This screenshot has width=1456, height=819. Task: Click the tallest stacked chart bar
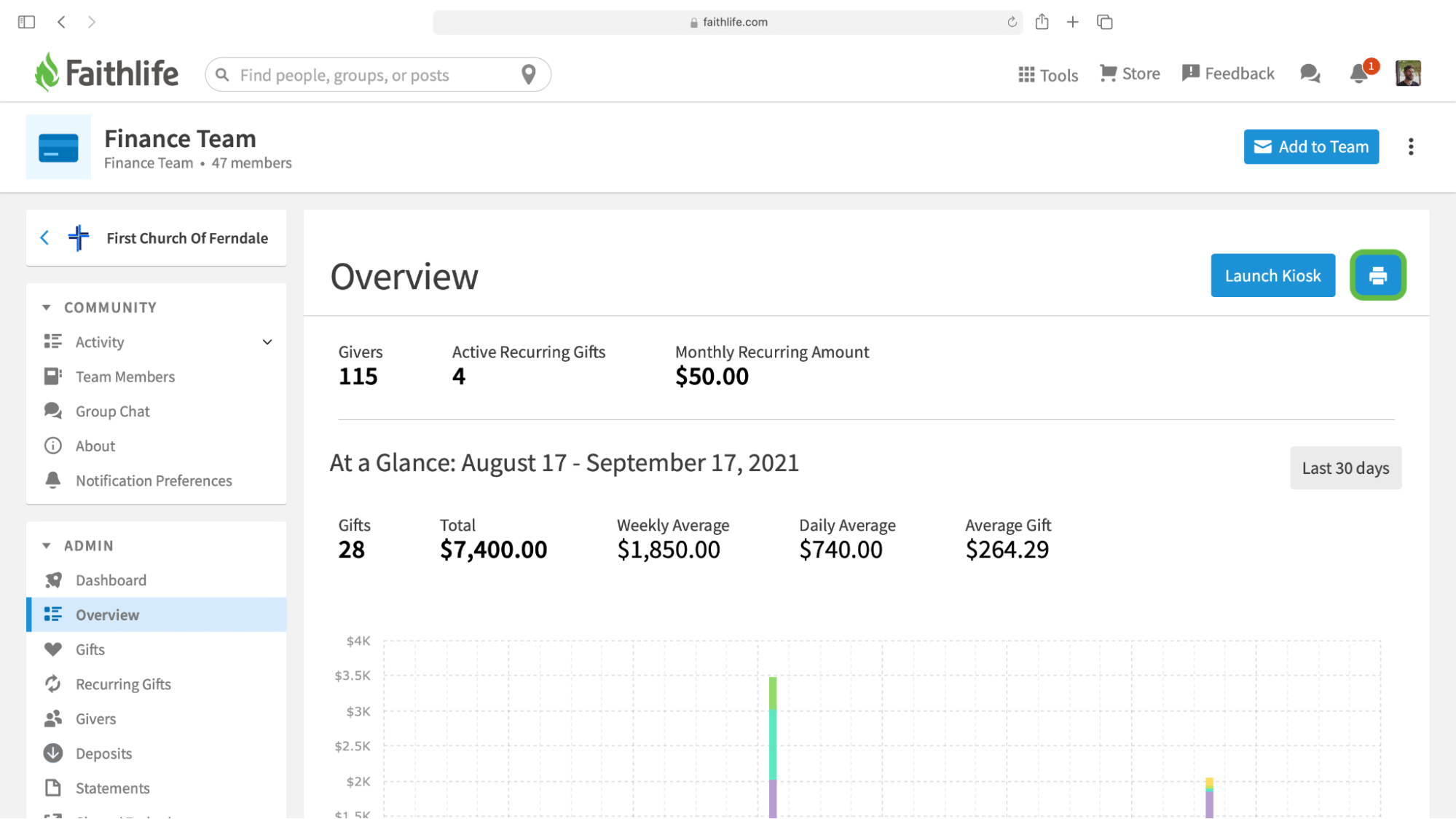(x=773, y=747)
